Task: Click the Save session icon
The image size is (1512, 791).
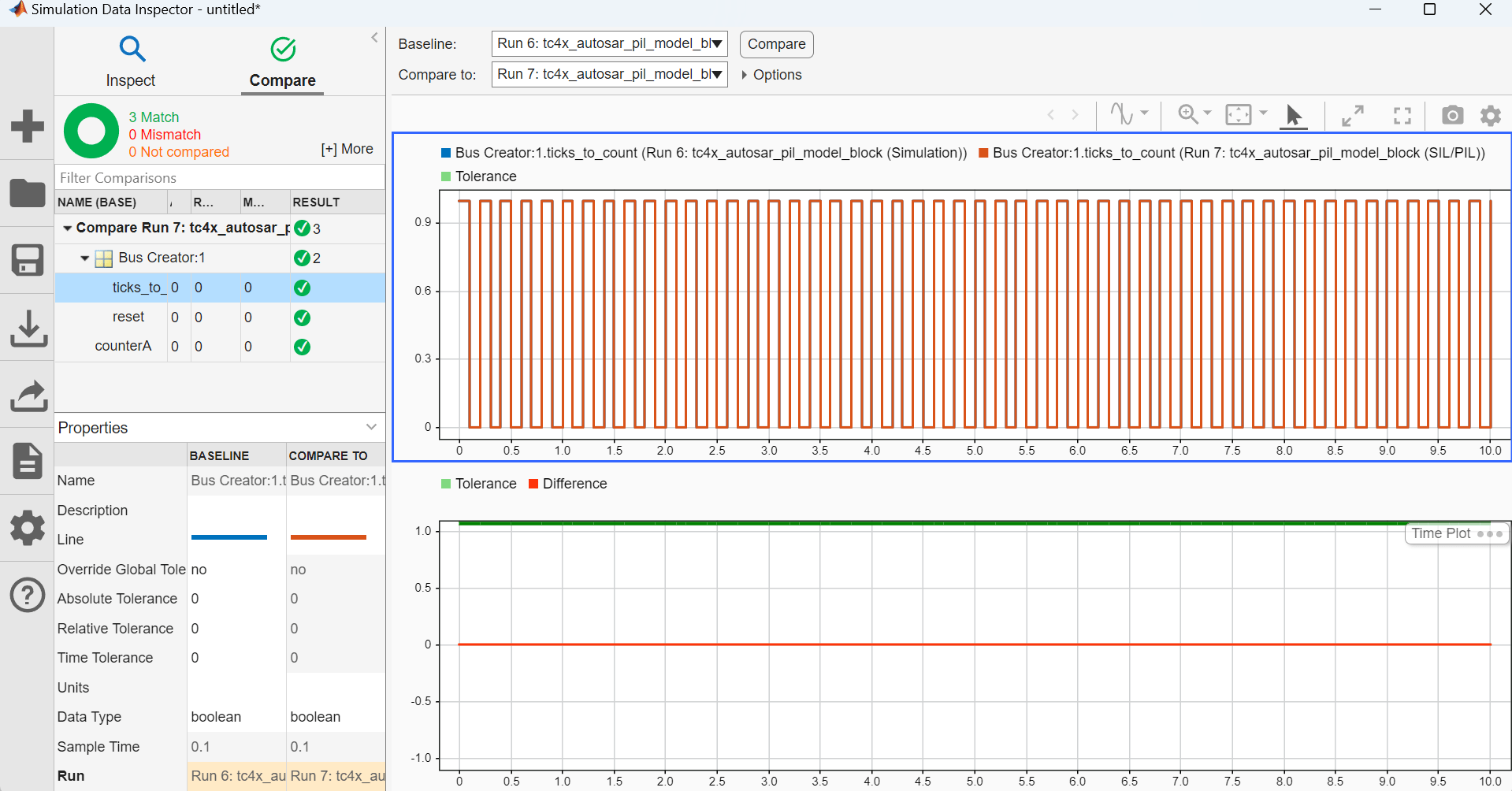Action: point(28,260)
